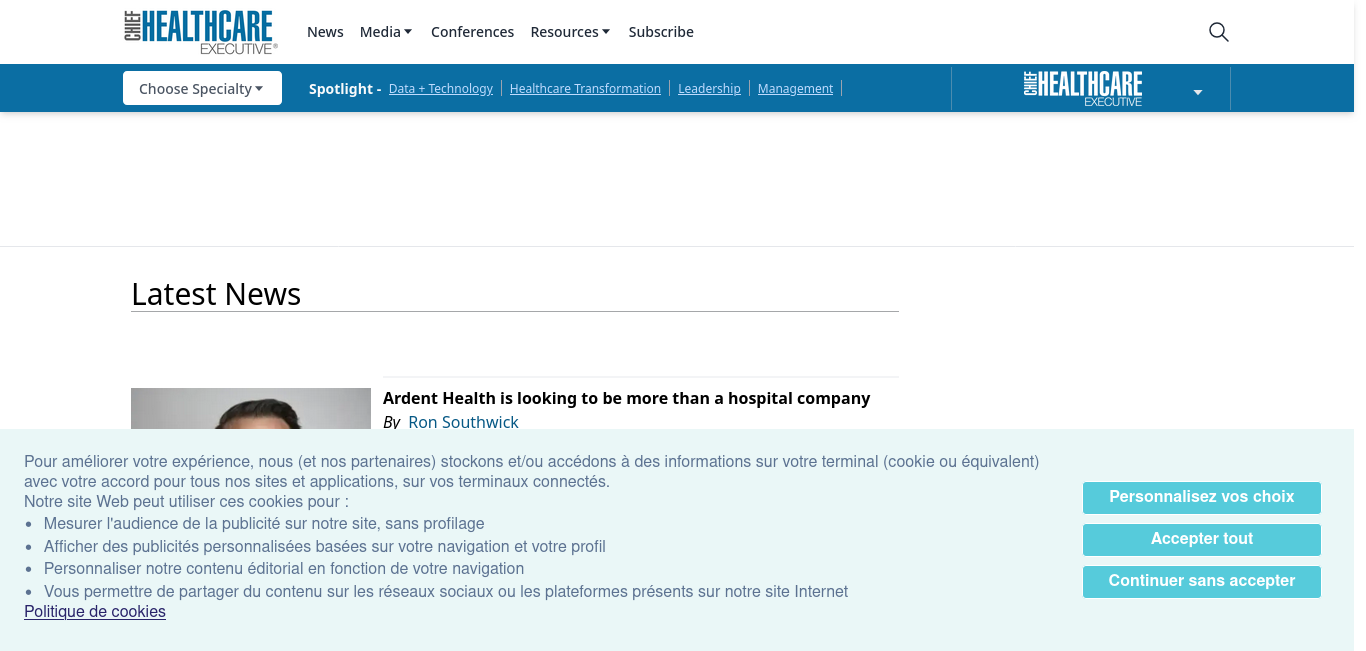Click the white Healthcare Executive logo in blue bar
Image resolution: width=1366 pixels, height=651 pixels.
coord(1083,89)
